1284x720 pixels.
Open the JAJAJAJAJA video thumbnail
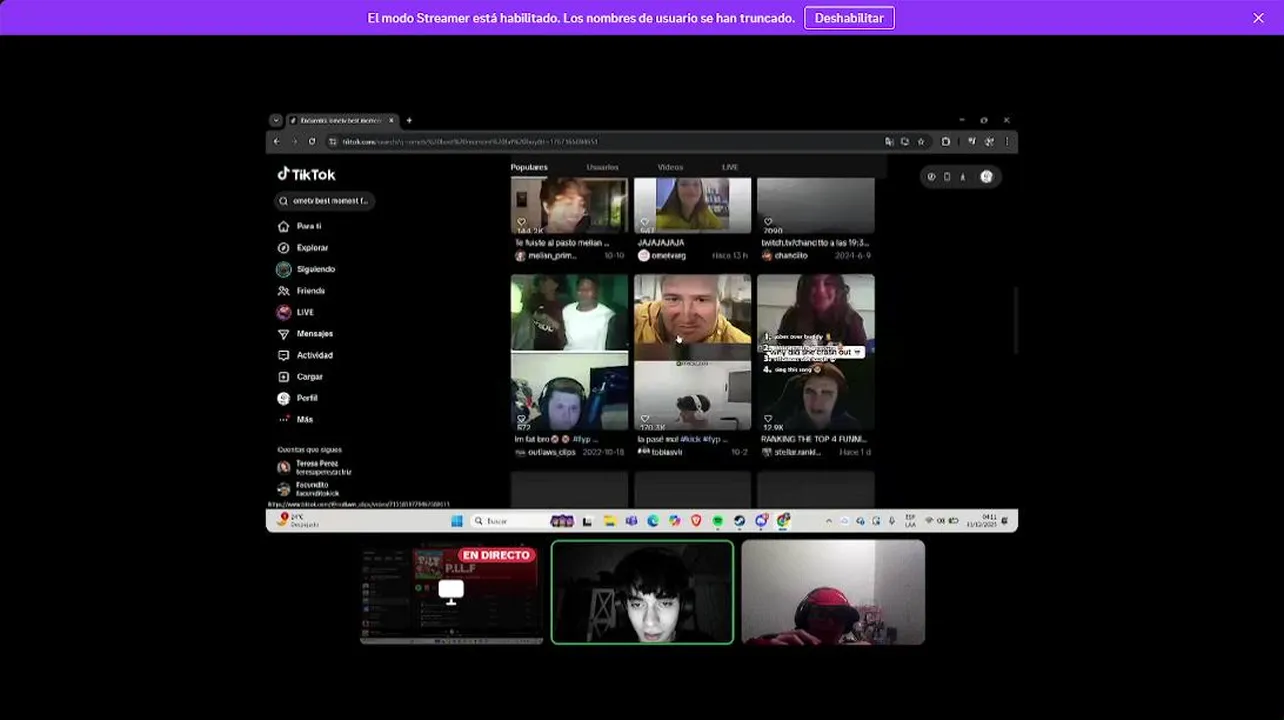tap(692, 206)
